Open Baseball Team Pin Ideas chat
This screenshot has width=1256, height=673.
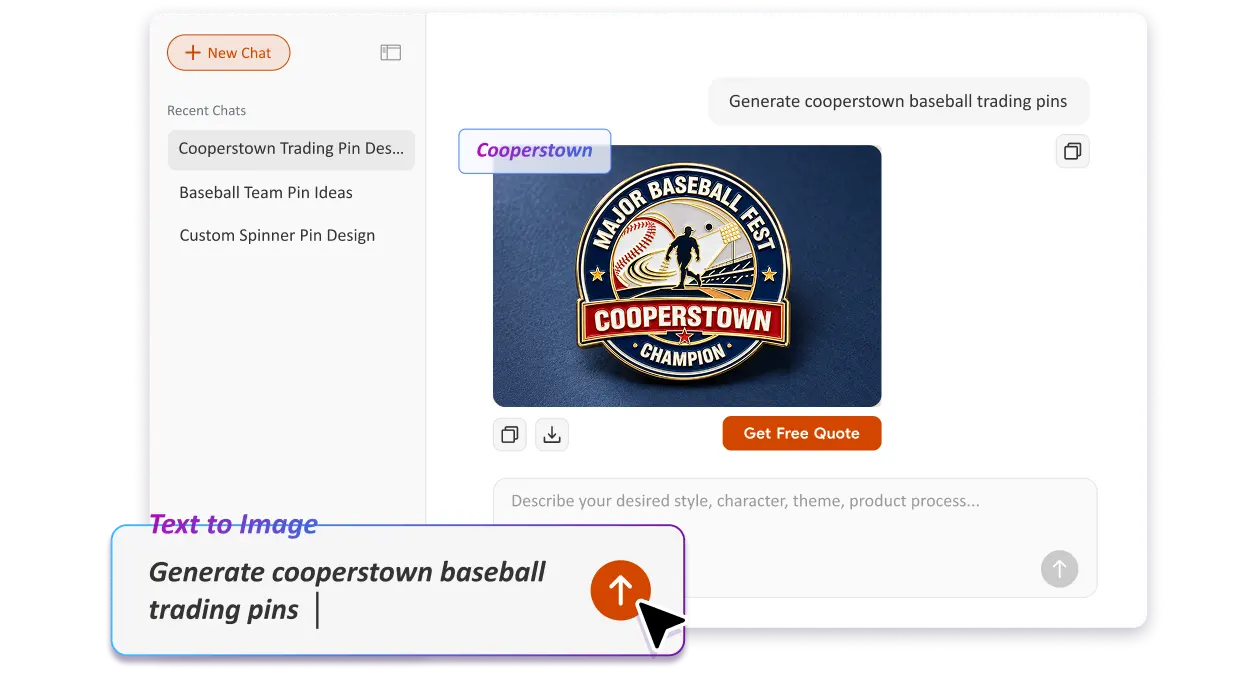click(266, 192)
